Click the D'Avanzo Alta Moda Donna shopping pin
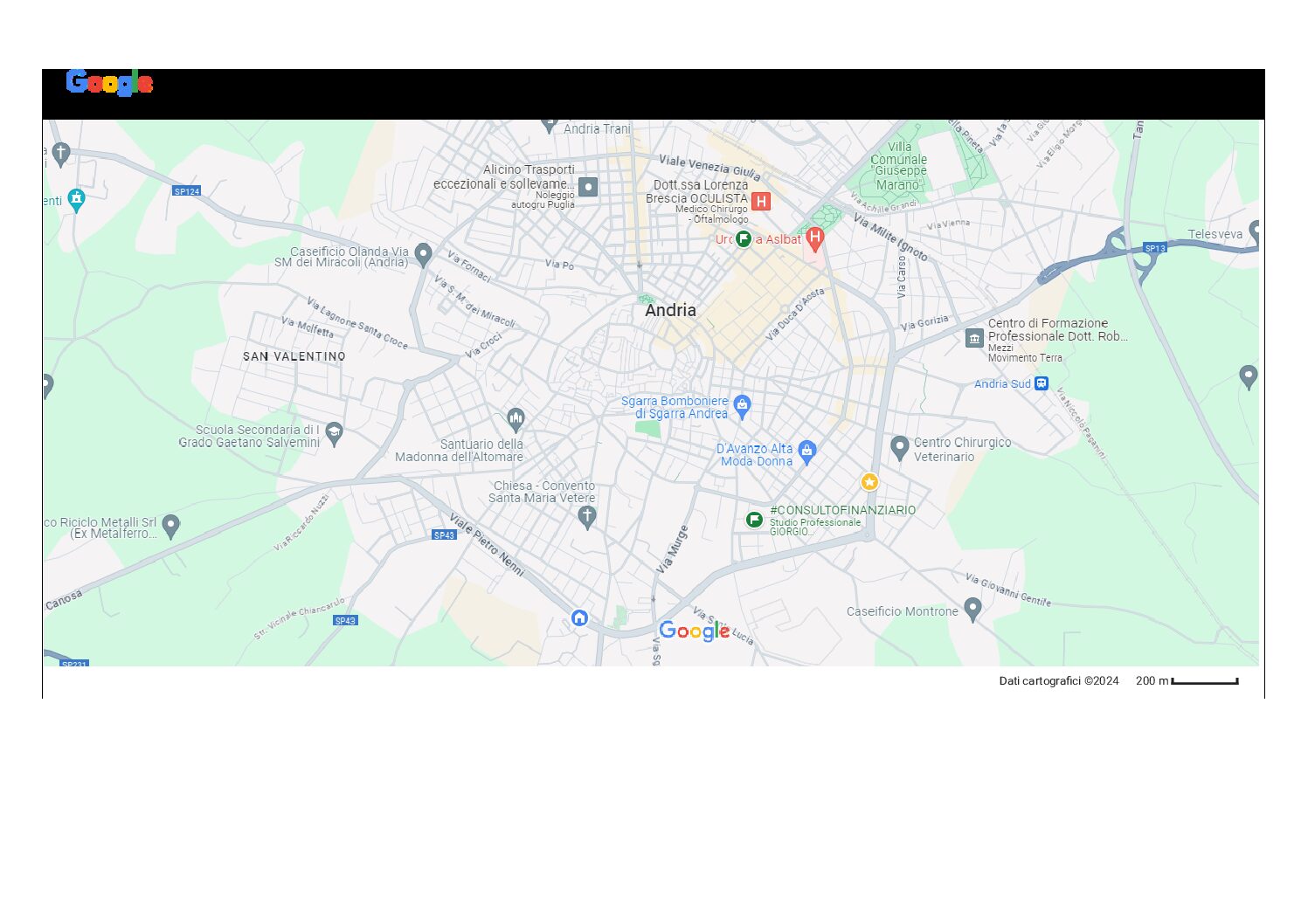 point(807,452)
